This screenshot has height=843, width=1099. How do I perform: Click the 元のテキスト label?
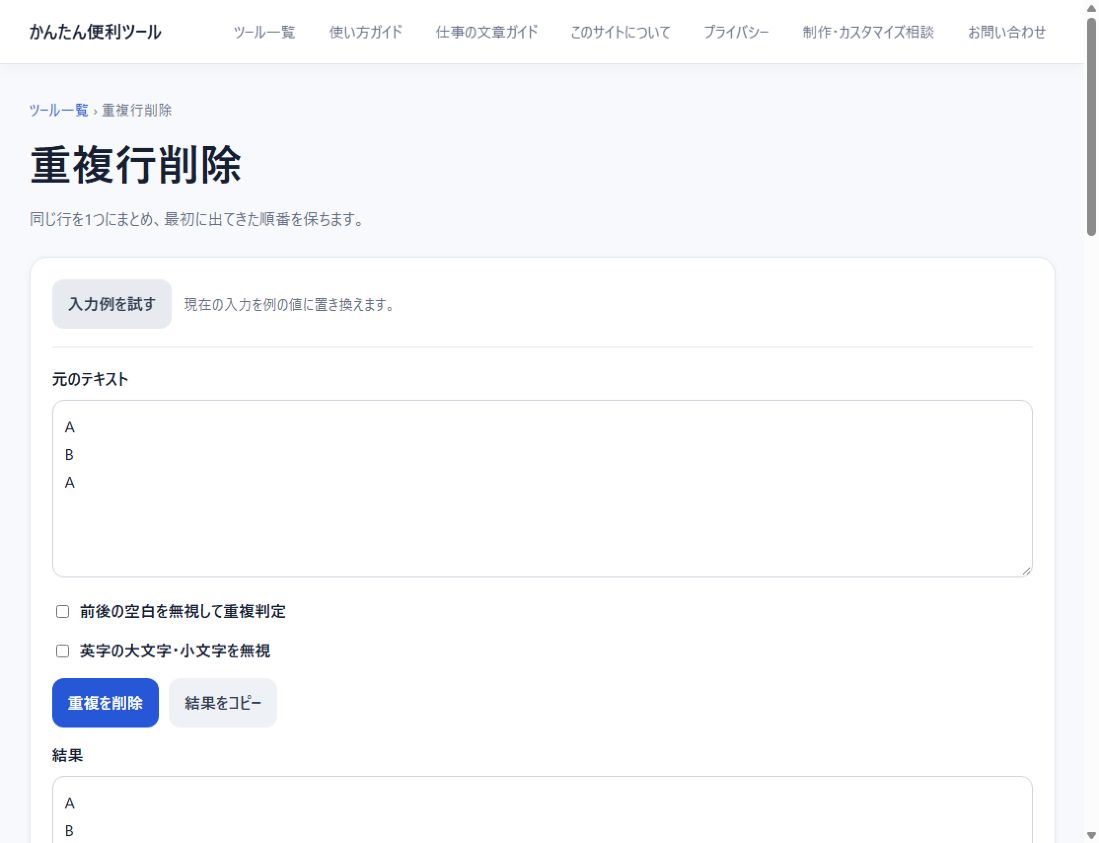click(90, 379)
